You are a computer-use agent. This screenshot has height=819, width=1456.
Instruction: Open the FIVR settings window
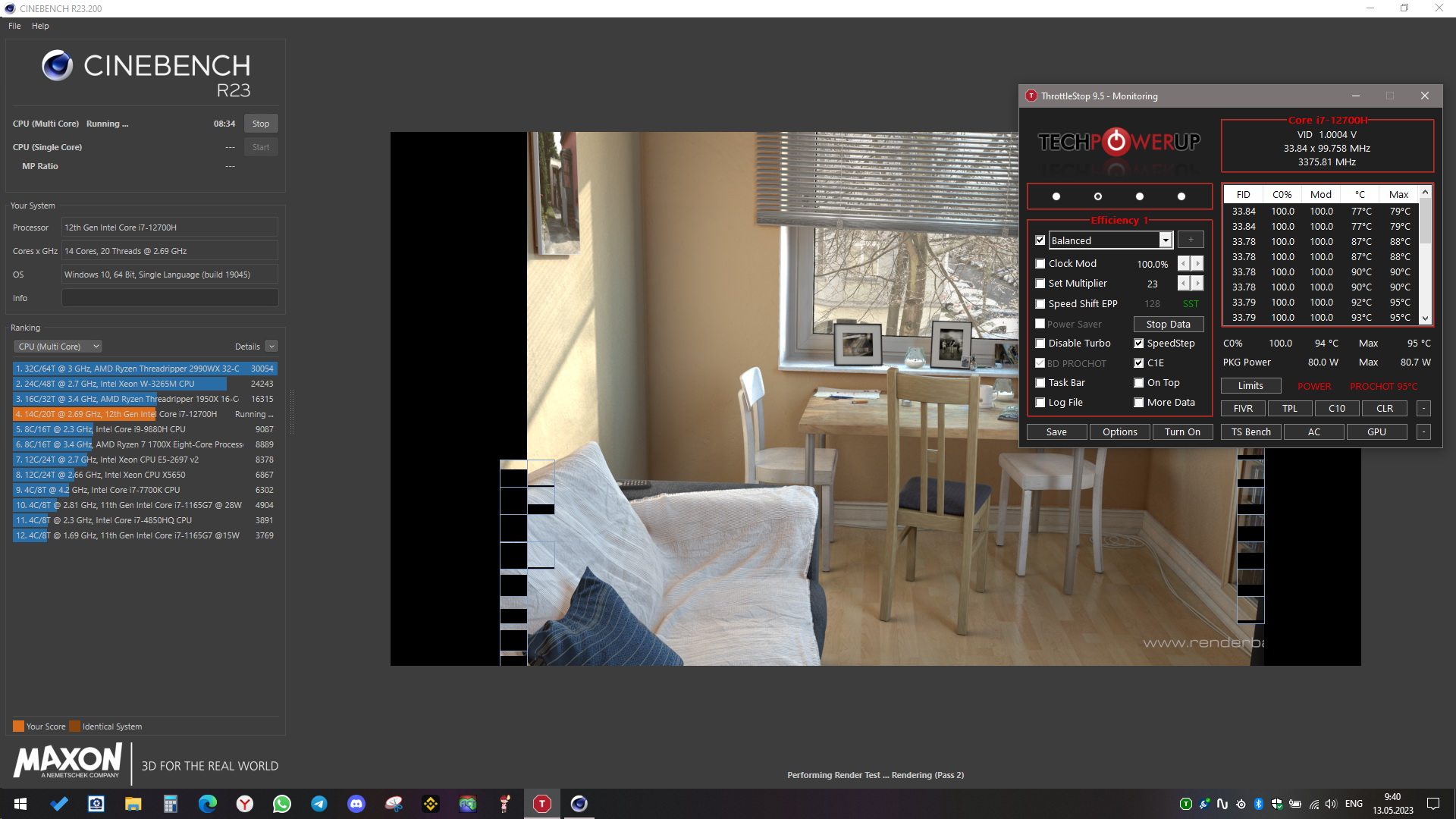1244,409
